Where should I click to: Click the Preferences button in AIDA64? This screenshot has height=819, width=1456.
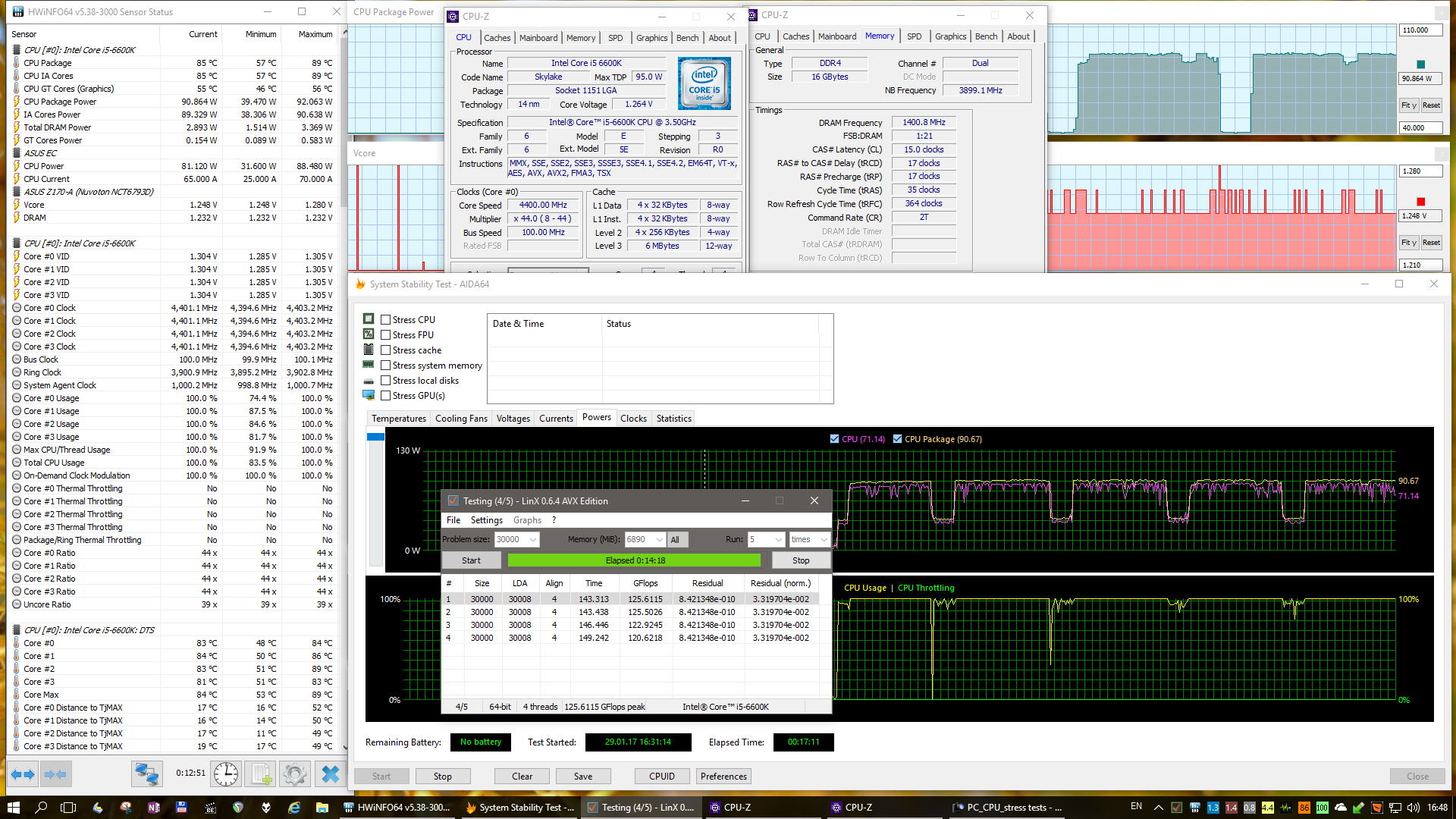coord(723,777)
